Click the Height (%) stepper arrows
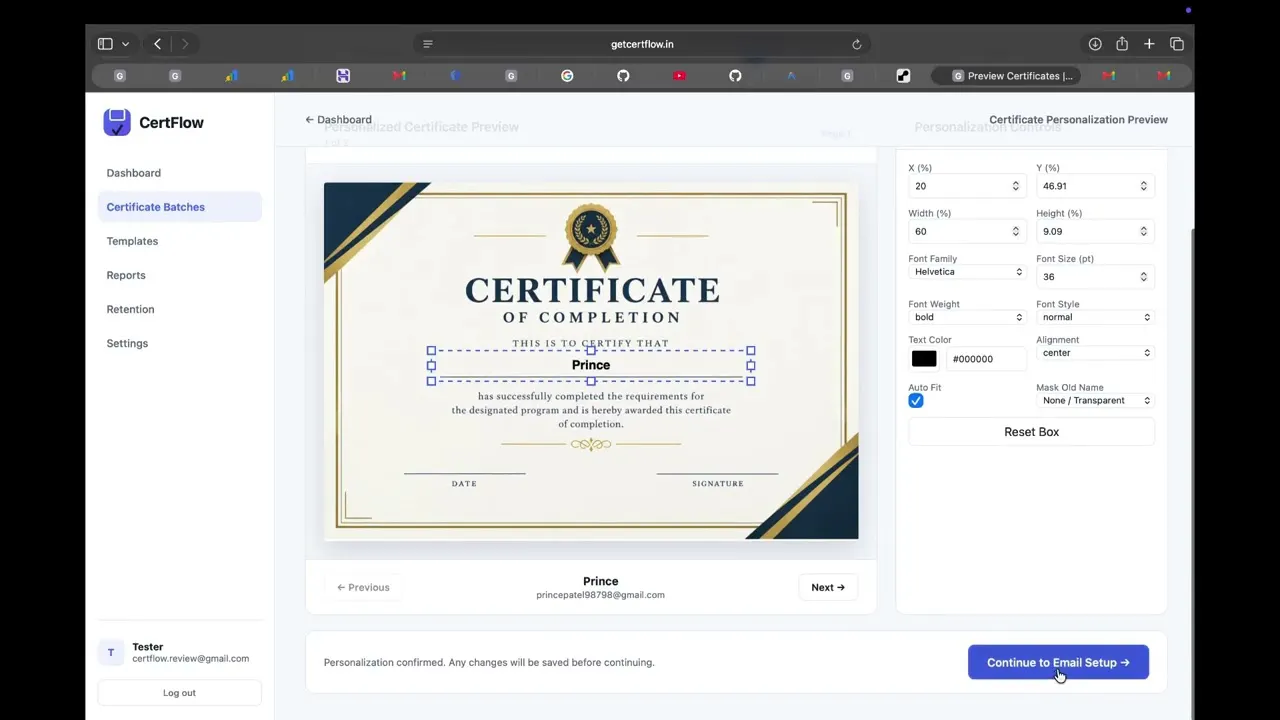This screenshot has width=1280, height=720. tap(1143, 231)
